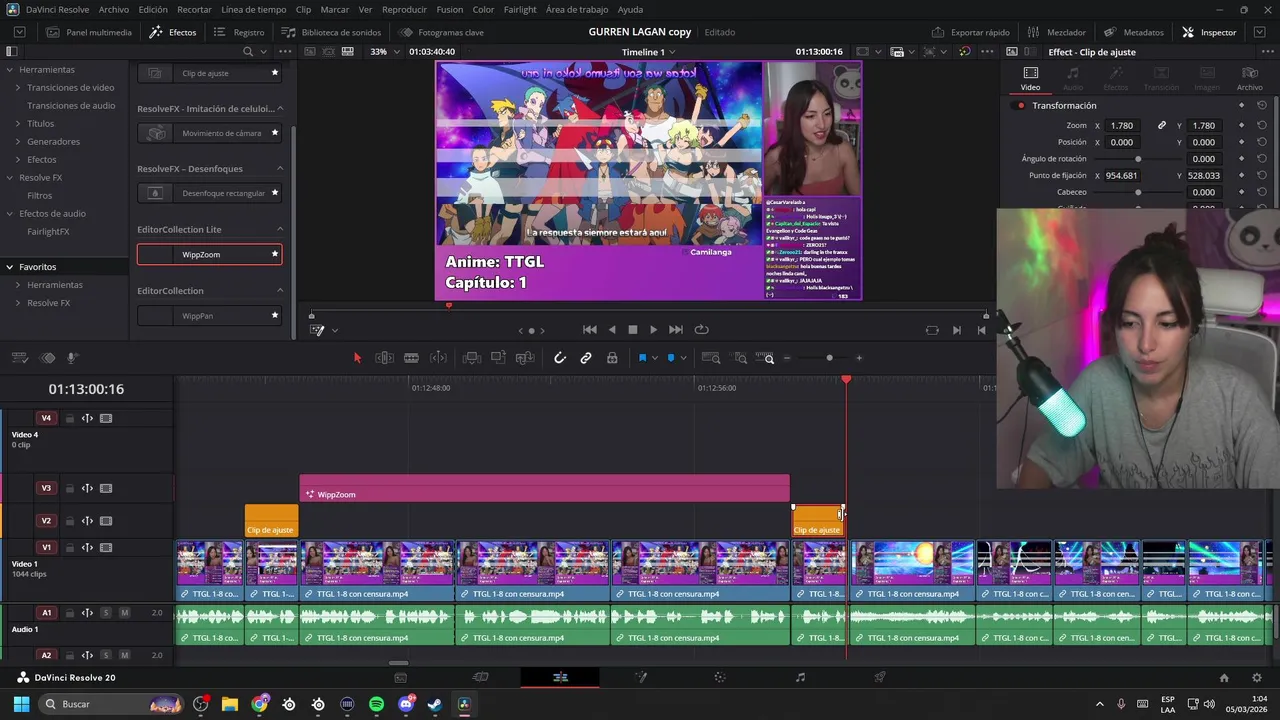Toggle the Linked Selection chain icon

coord(586,358)
